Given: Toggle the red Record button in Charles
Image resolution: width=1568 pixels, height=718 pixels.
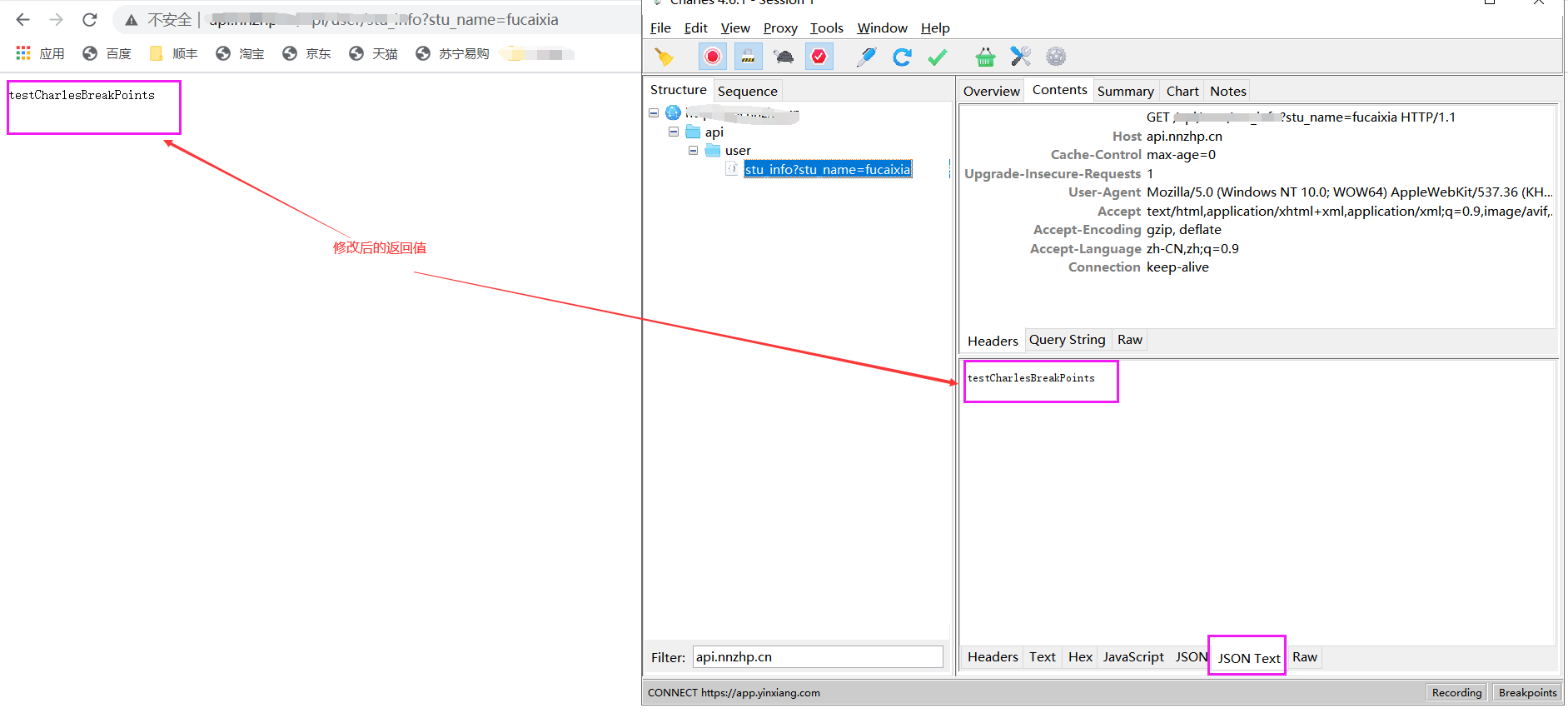Looking at the screenshot, I should [713, 57].
